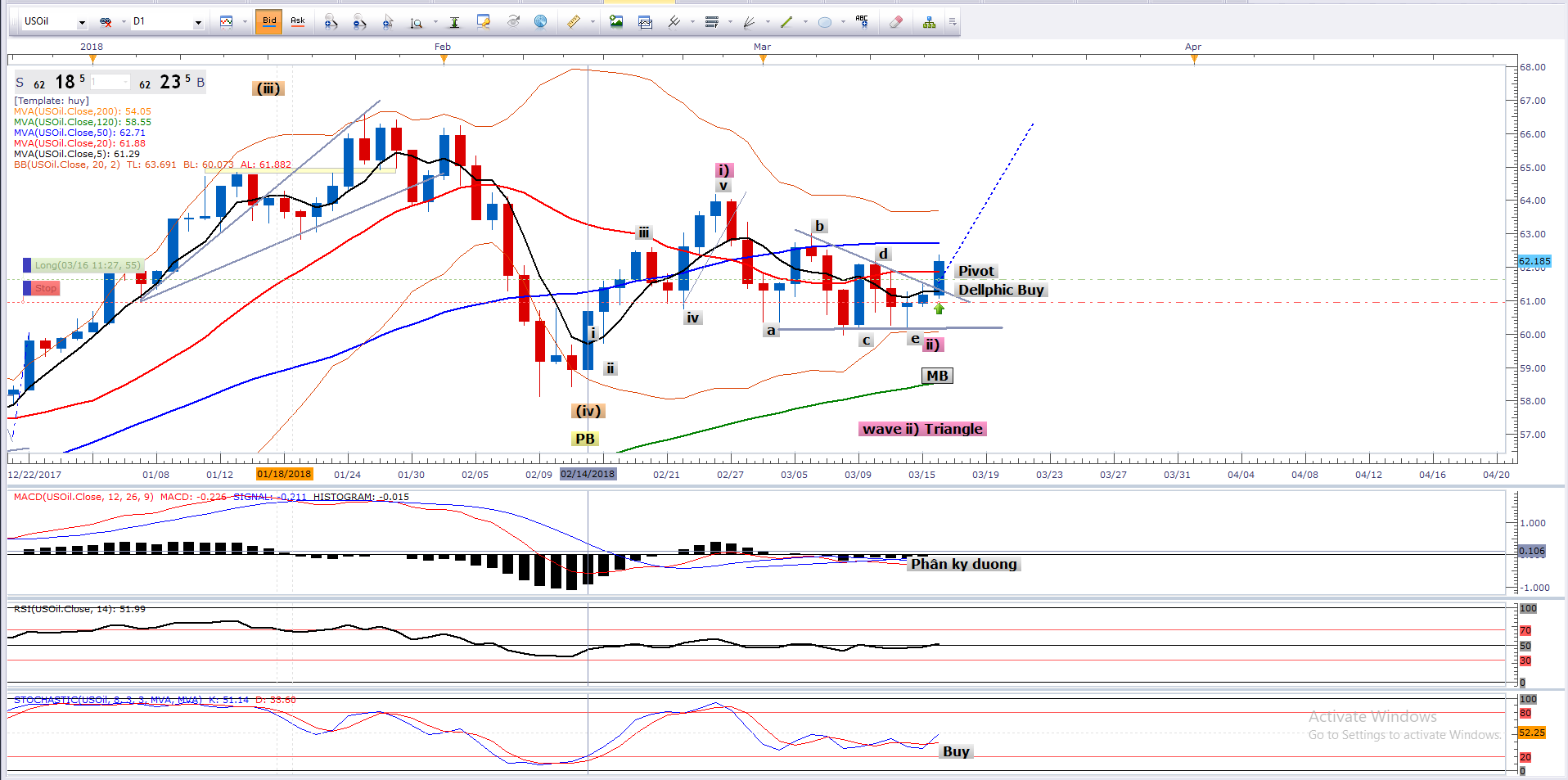Click the ruler measure tool
Image resolution: width=1568 pixels, height=780 pixels.
pyautogui.click(x=574, y=22)
